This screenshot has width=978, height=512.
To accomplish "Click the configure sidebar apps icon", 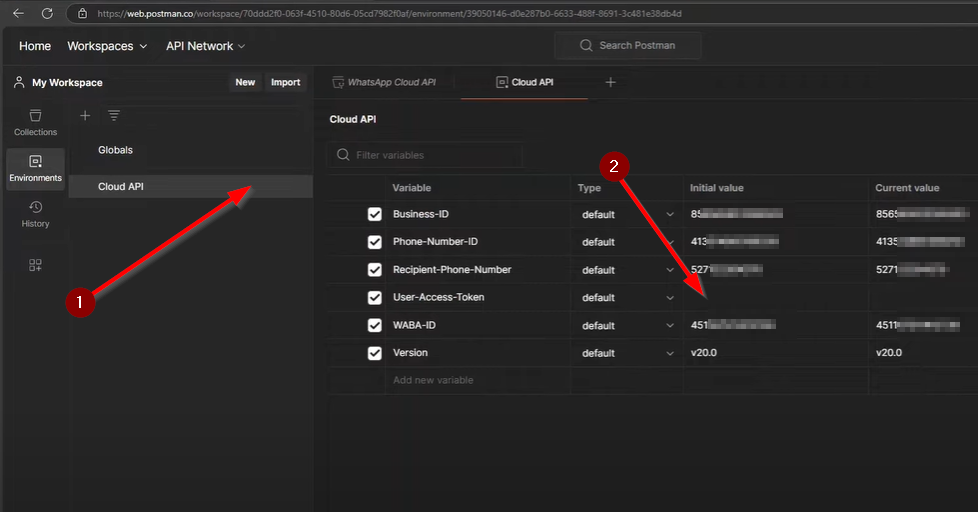I will (x=36, y=265).
